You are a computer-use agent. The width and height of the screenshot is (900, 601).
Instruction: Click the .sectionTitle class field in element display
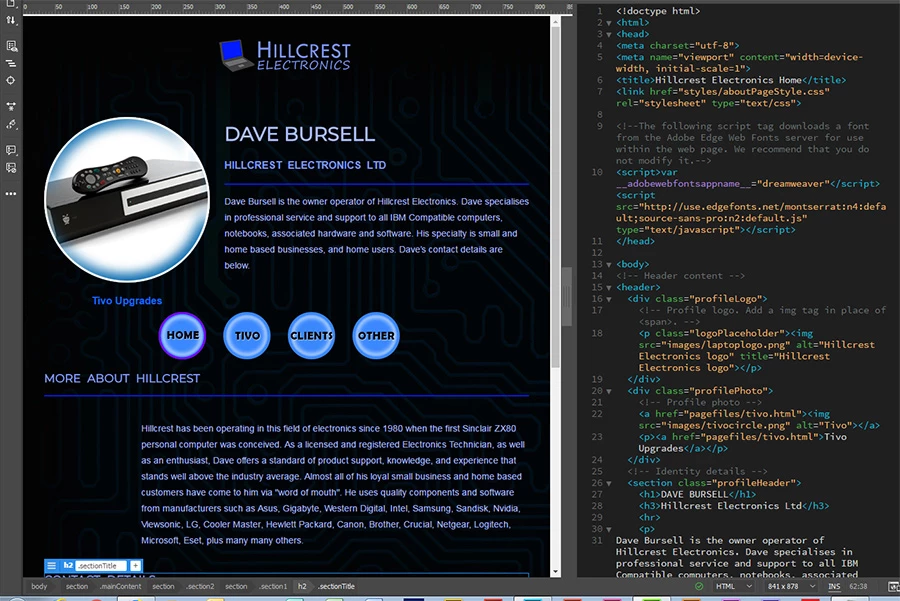point(102,565)
